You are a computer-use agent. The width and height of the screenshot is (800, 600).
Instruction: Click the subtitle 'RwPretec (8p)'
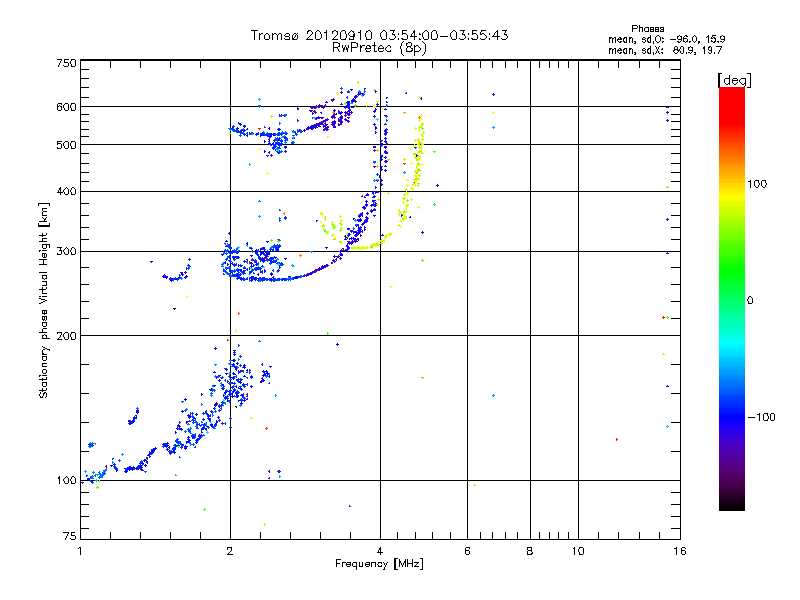(379, 48)
